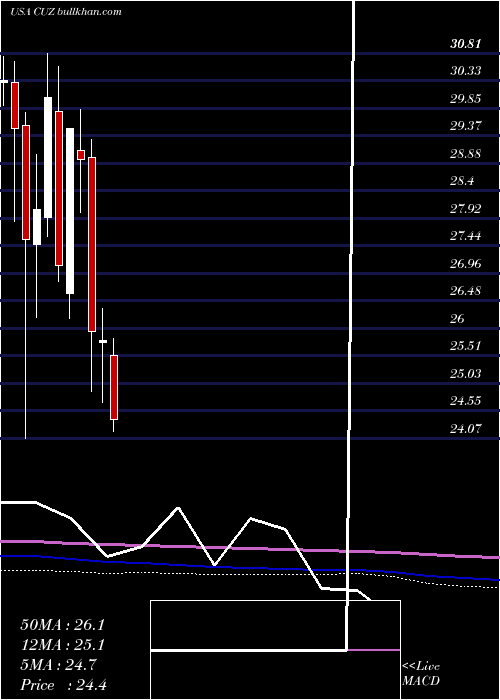Click the 25.51 price axis label
The height and width of the screenshot is (700, 500).
pyautogui.click(x=466, y=346)
